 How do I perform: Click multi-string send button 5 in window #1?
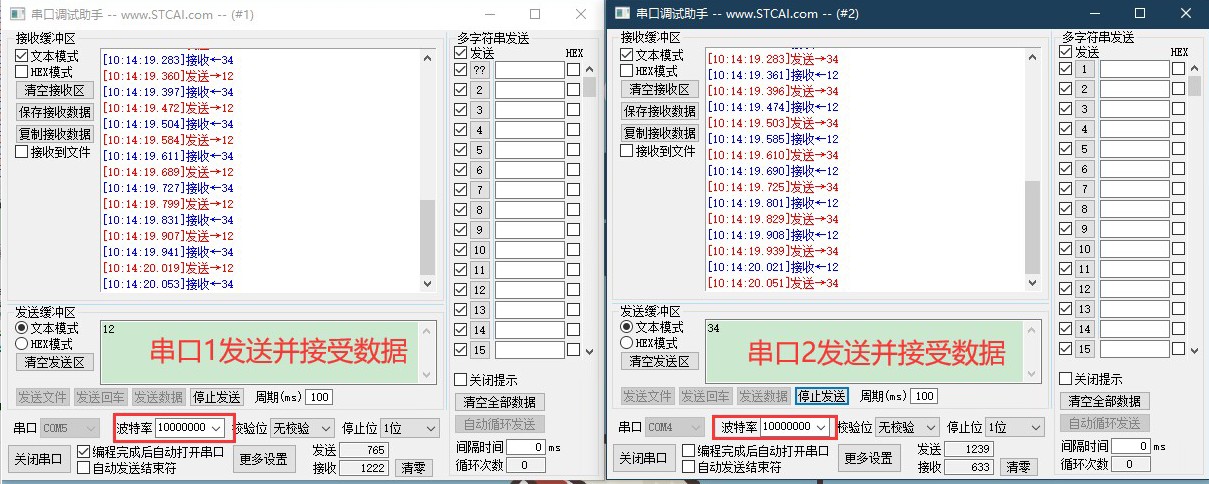pos(480,150)
